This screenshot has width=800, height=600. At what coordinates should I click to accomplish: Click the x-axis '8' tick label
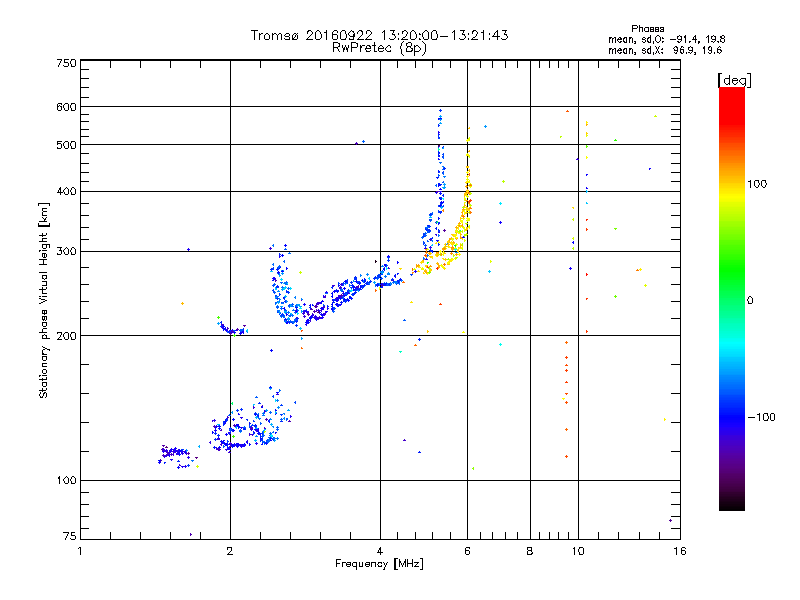point(530,551)
